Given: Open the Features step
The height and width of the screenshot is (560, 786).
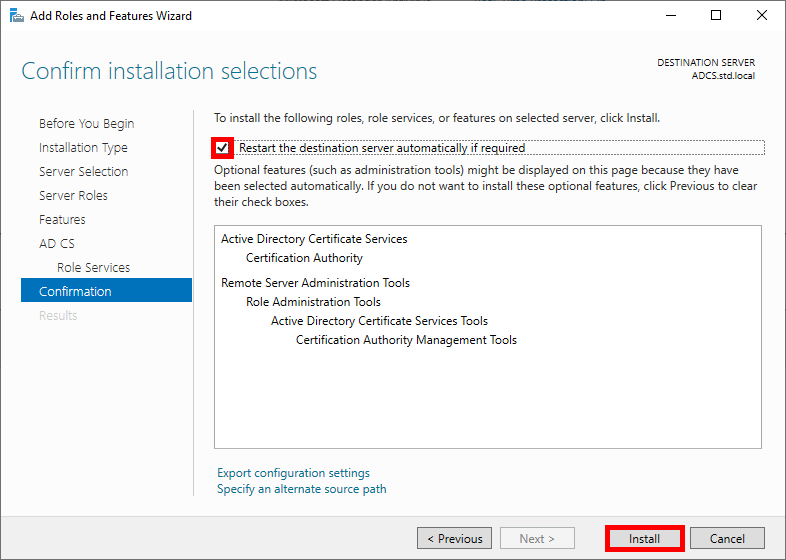Looking at the screenshot, I should 62,220.
